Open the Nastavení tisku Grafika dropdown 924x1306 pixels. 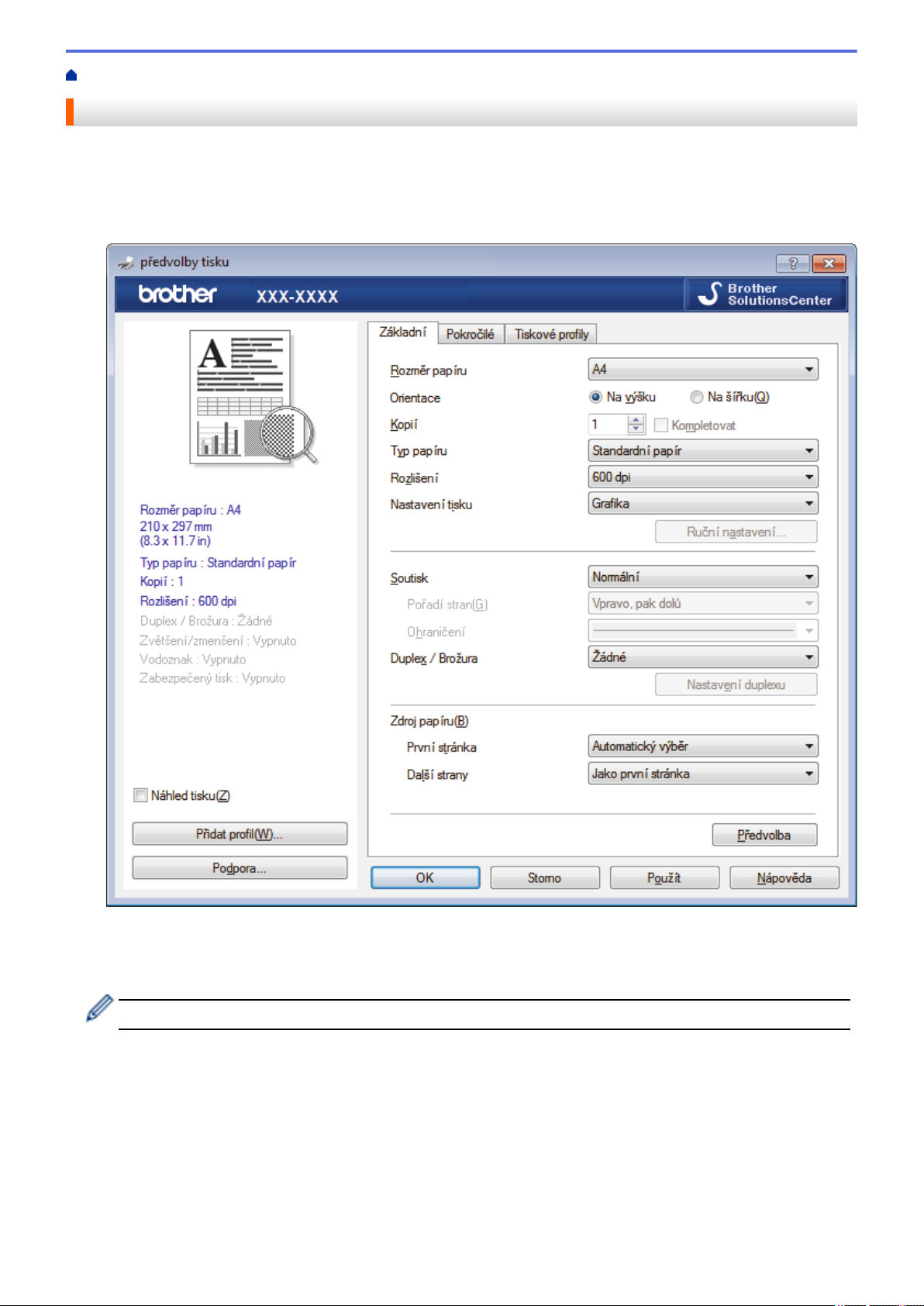coord(703,503)
